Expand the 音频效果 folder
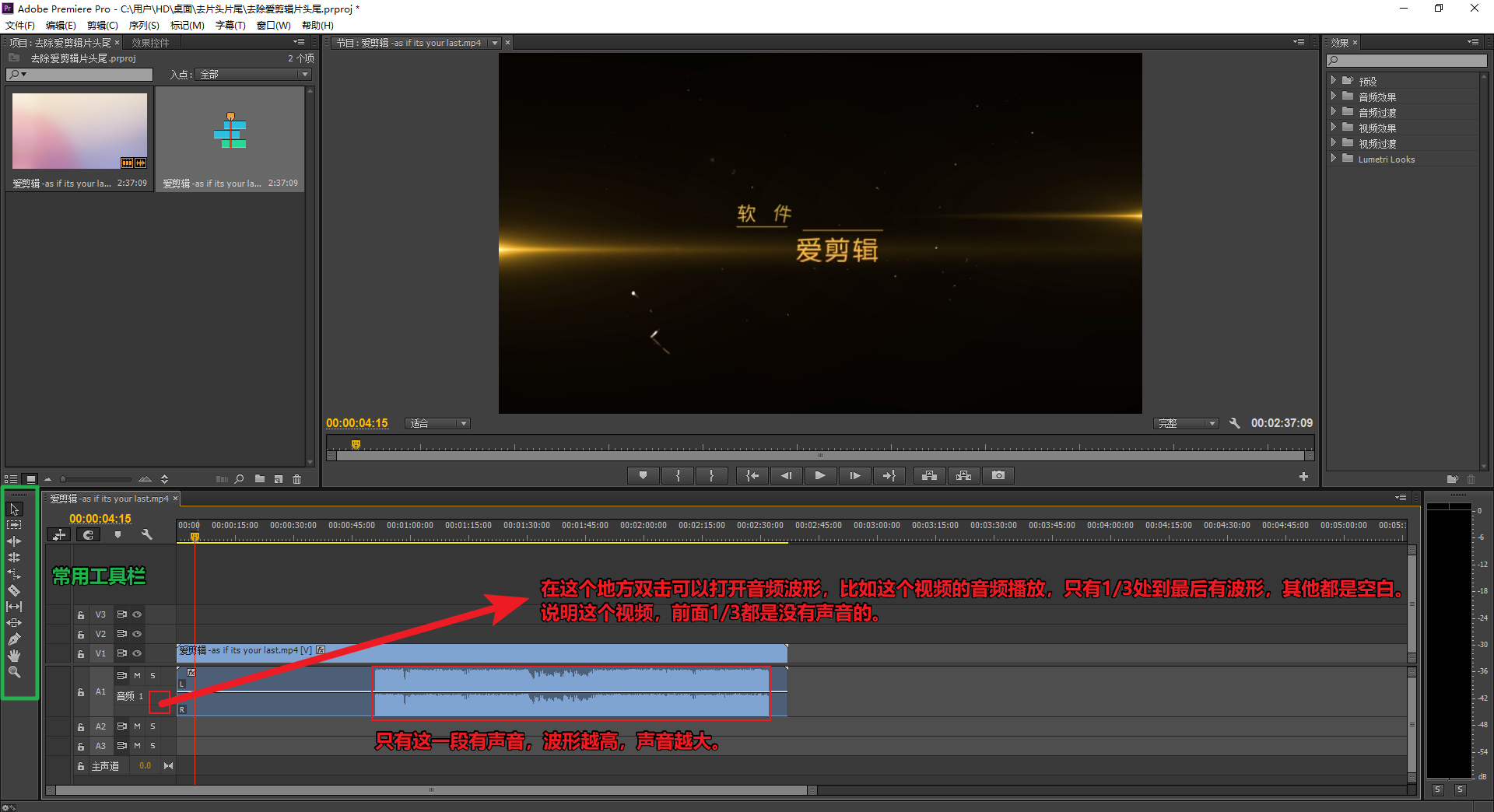Viewport: 1494px width, 812px height. pos(1334,96)
